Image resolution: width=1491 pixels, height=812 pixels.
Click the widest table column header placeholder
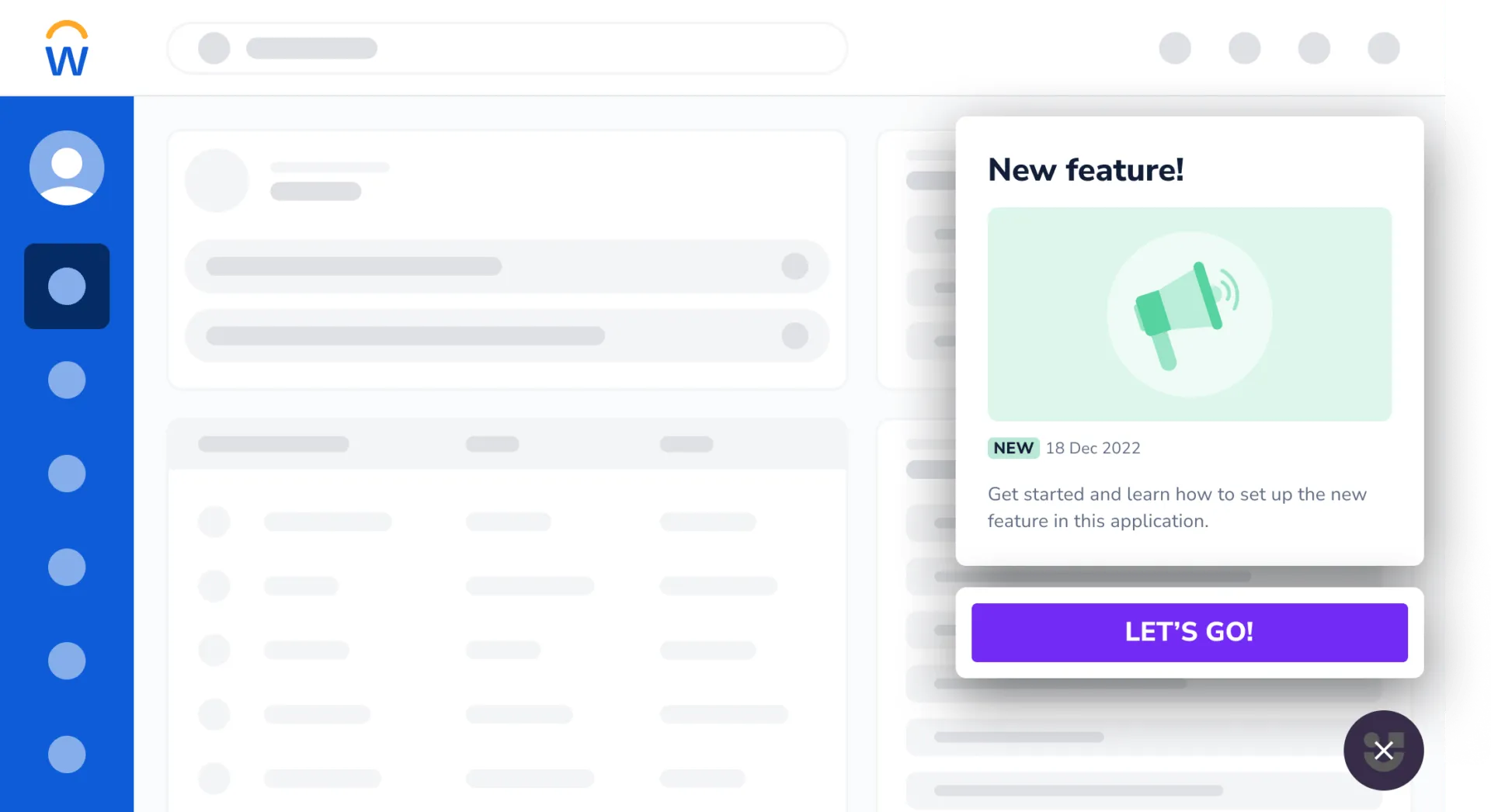click(273, 444)
